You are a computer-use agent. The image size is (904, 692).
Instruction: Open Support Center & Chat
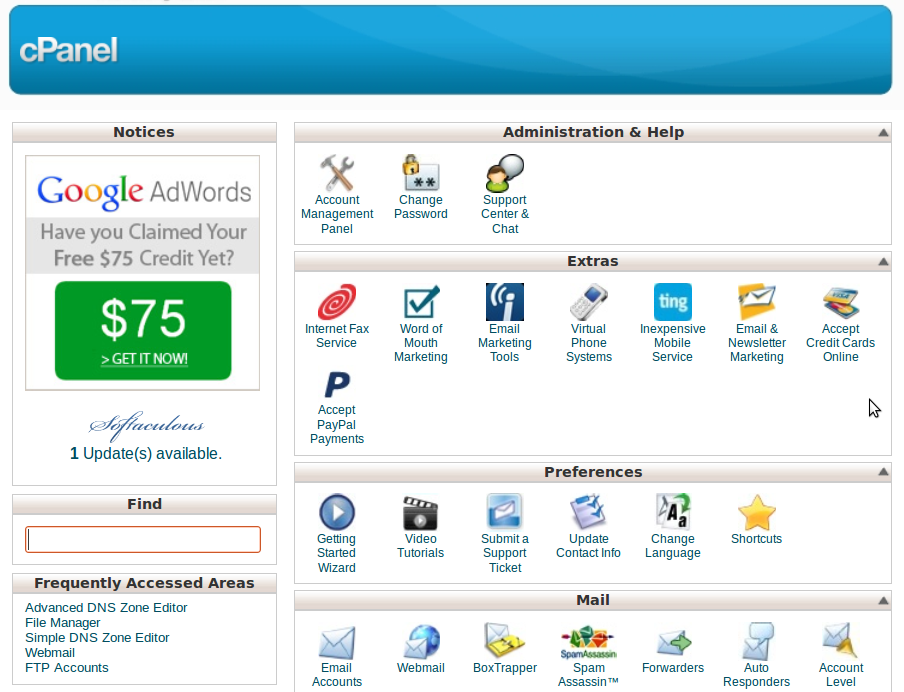[505, 174]
